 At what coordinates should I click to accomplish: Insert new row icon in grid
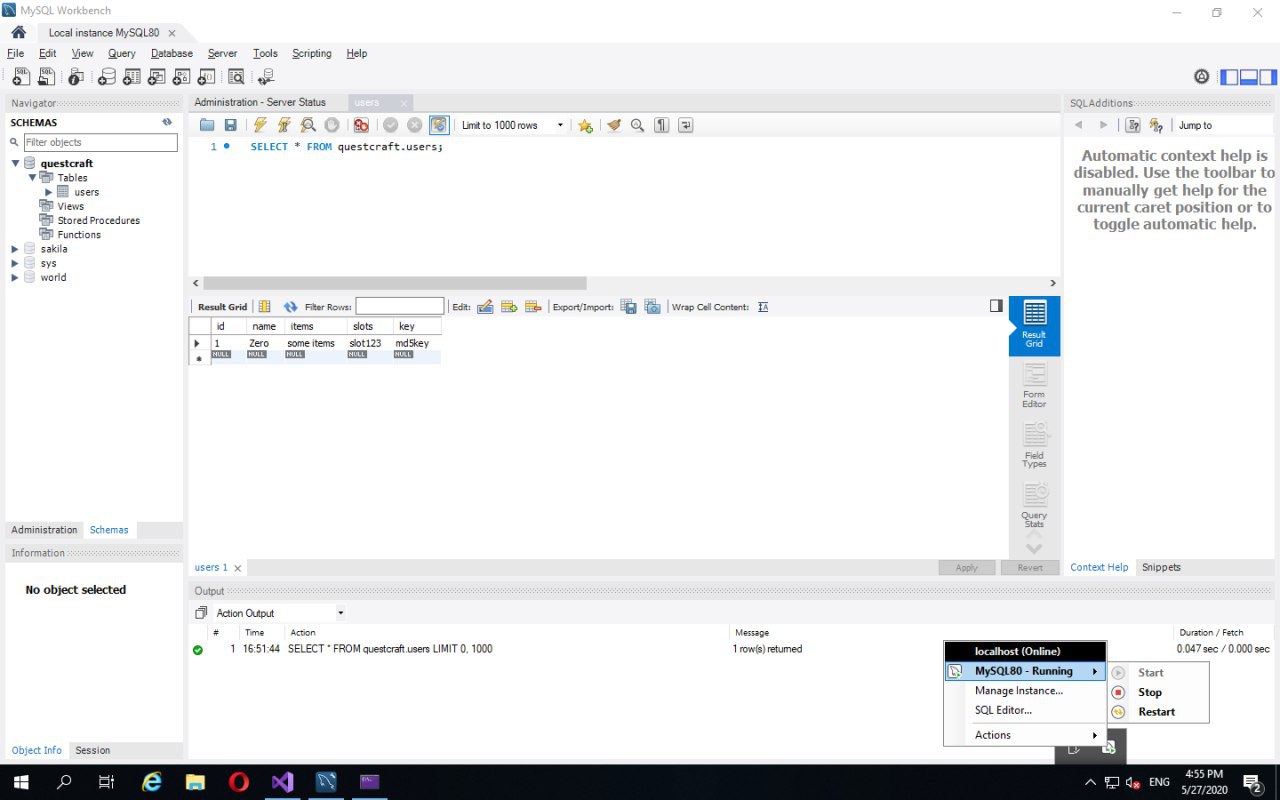tap(509, 307)
